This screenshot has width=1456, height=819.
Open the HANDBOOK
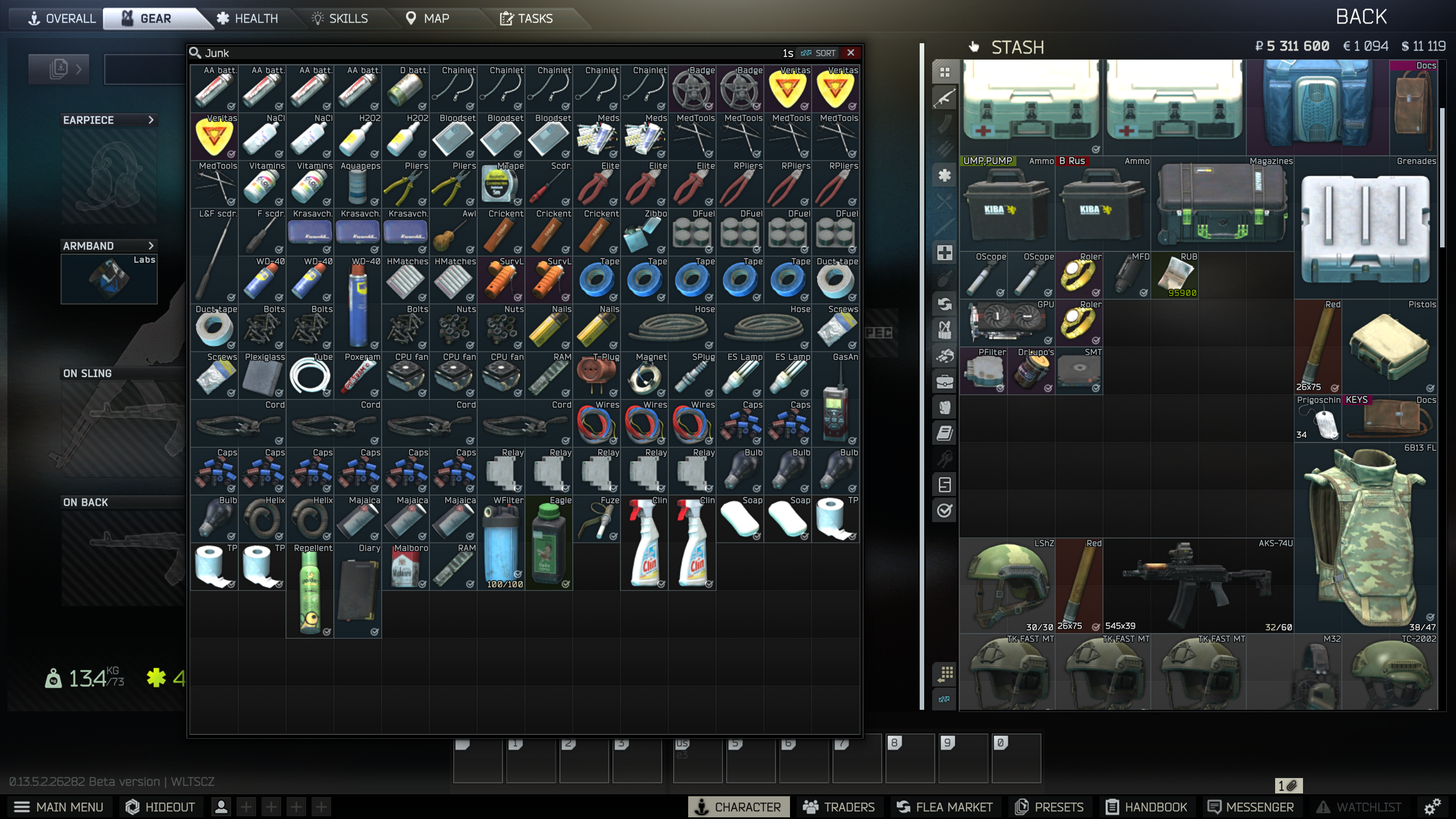1147,806
